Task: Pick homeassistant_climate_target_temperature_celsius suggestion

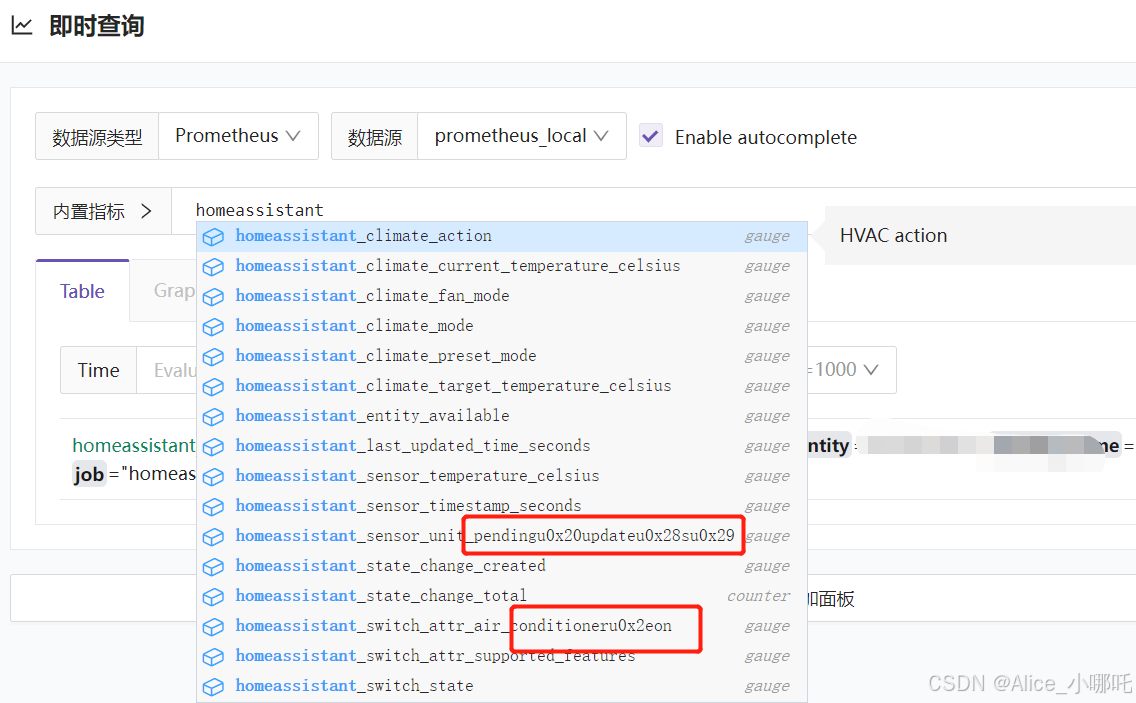Action: pyautogui.click(x=502, y=386)
